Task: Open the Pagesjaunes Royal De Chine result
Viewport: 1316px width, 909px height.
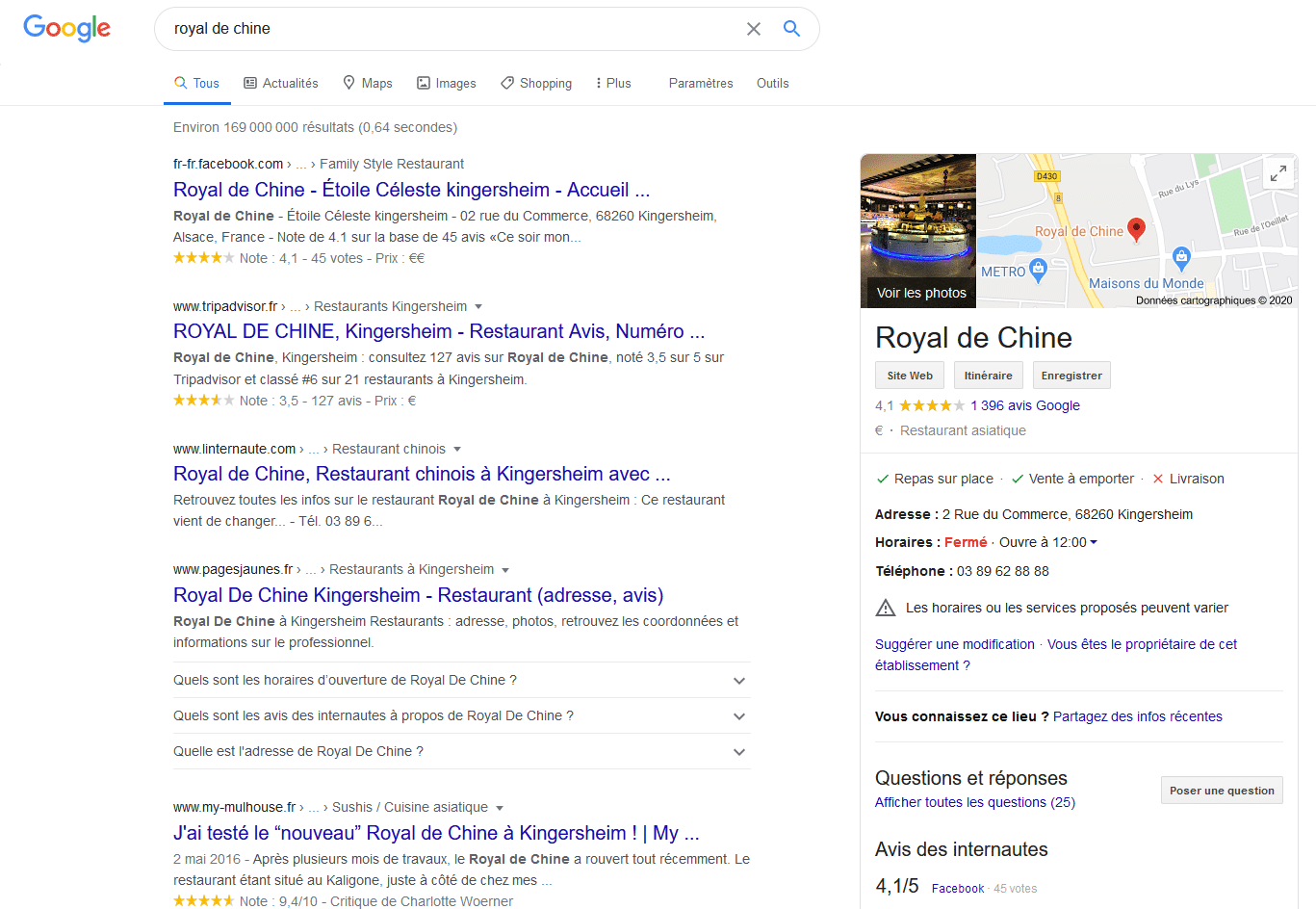Action: pos(419,595)
